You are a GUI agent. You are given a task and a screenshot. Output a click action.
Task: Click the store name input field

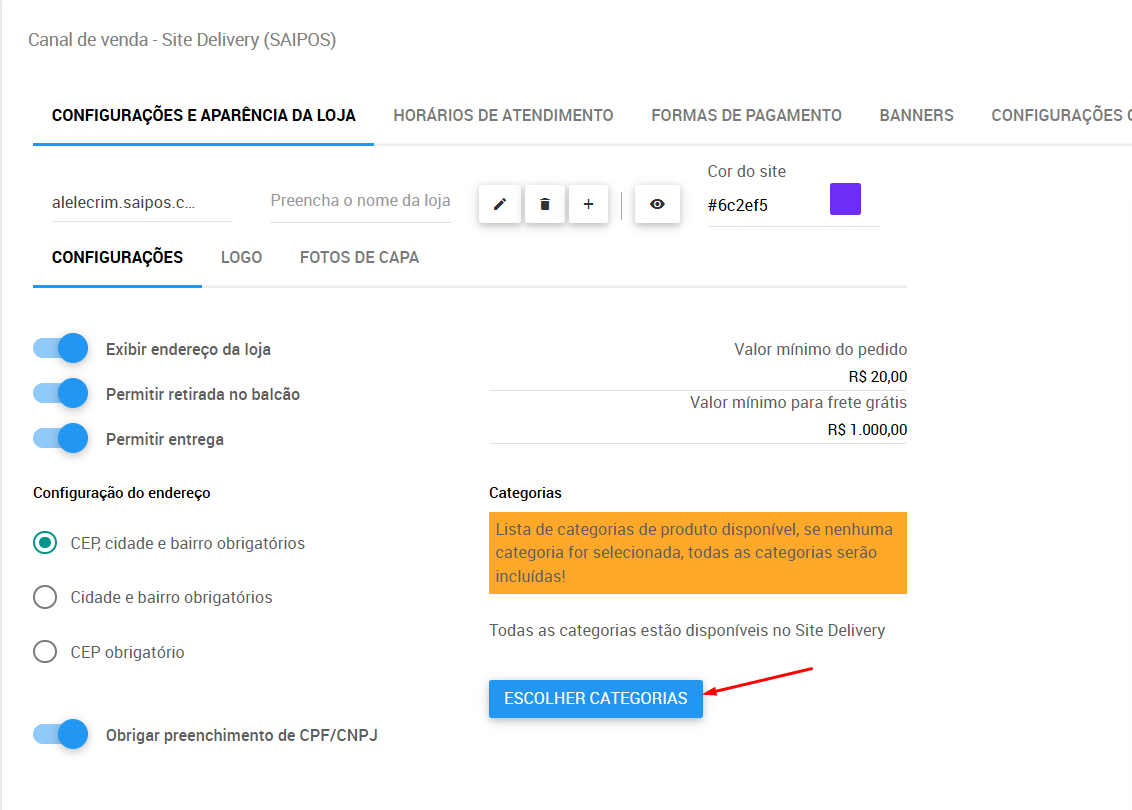tap(360, 201)
